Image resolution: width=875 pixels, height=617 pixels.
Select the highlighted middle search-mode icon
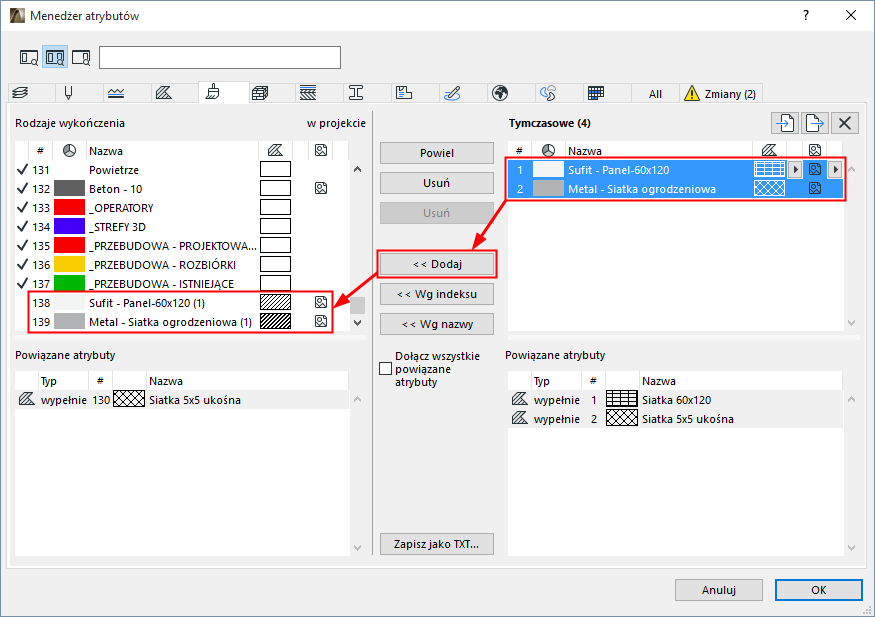[x=55, y=57]
